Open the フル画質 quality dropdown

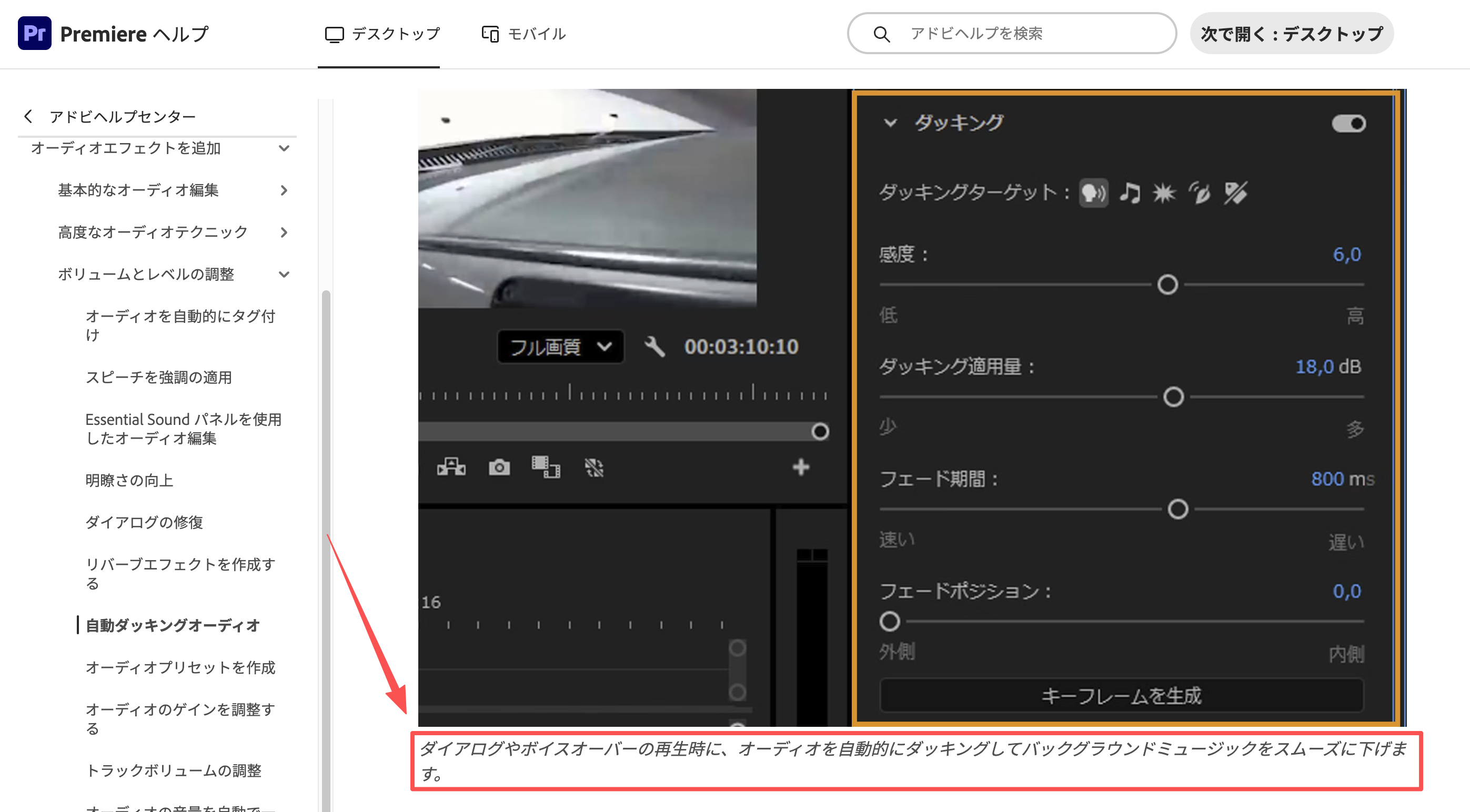(x=560, y=347)
